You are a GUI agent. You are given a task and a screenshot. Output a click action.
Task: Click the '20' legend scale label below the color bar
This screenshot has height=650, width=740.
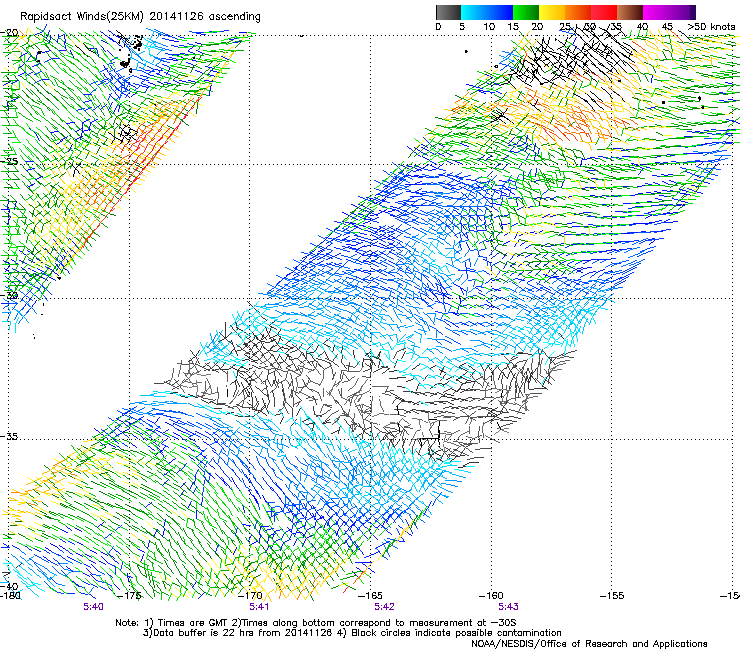point(537,27)
